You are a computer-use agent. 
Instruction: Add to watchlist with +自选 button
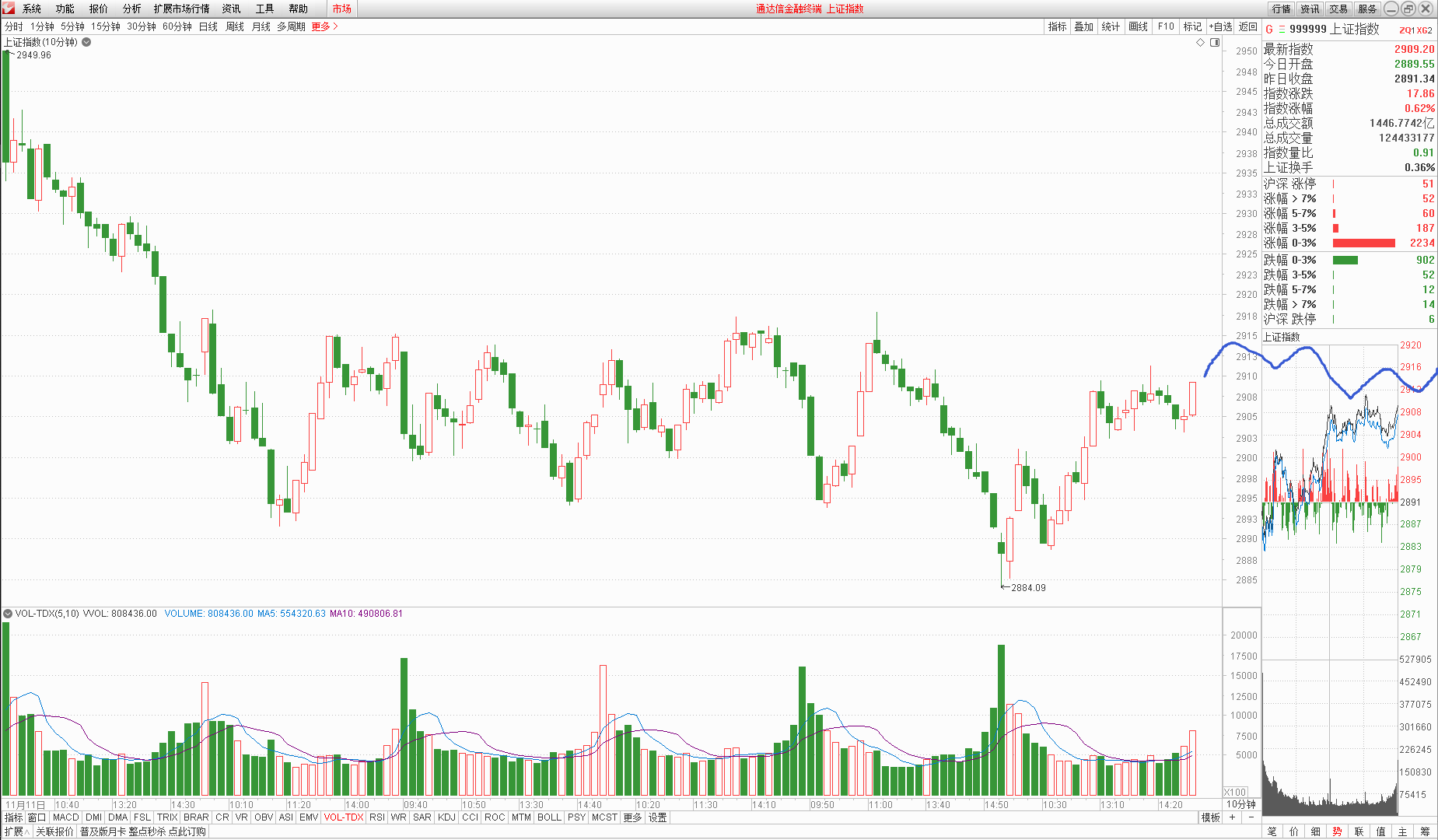1220,26
